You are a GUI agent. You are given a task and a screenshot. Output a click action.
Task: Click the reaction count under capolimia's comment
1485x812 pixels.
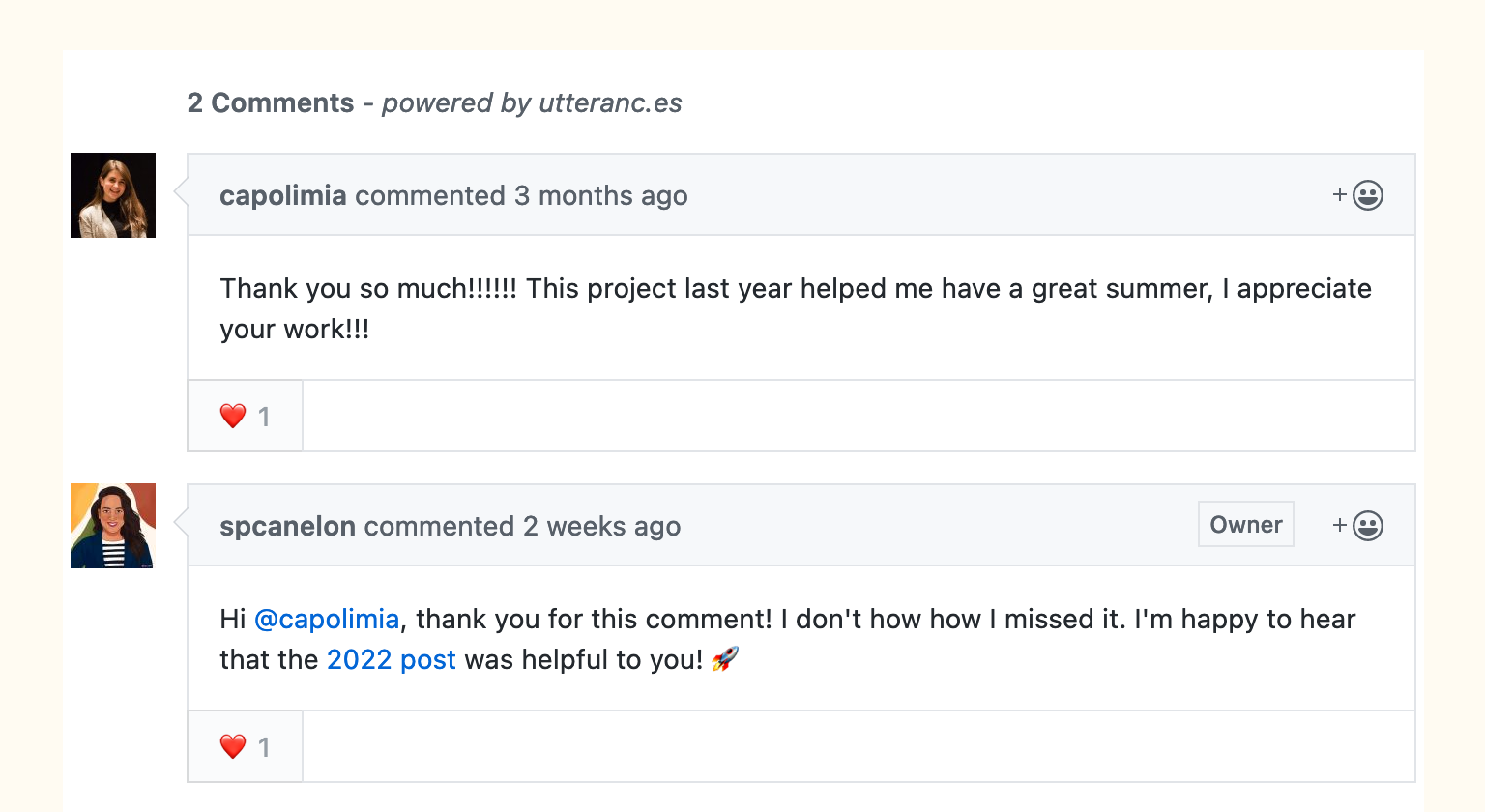point(264,417)
